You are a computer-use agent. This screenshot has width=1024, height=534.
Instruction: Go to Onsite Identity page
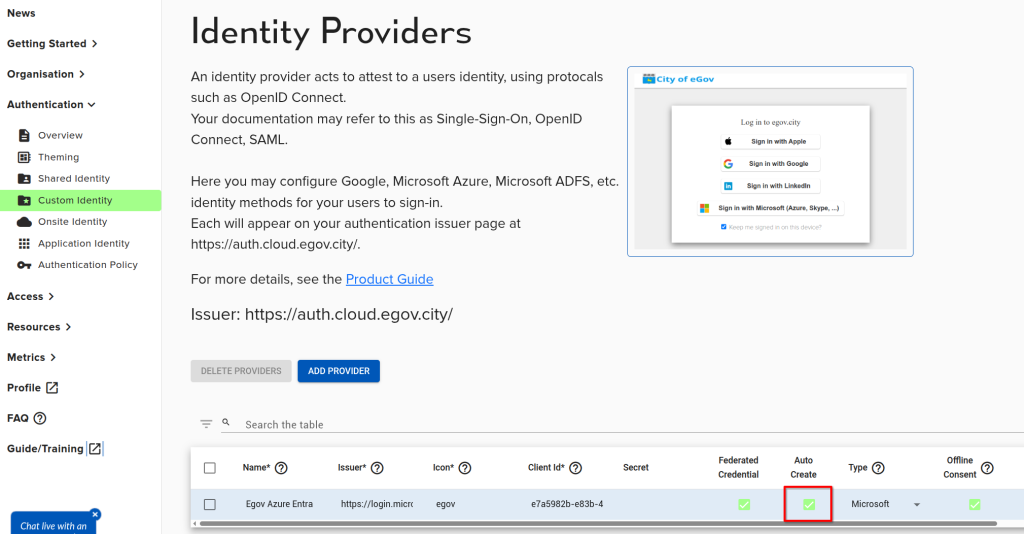pyautogui.click(x=72, y=221)
